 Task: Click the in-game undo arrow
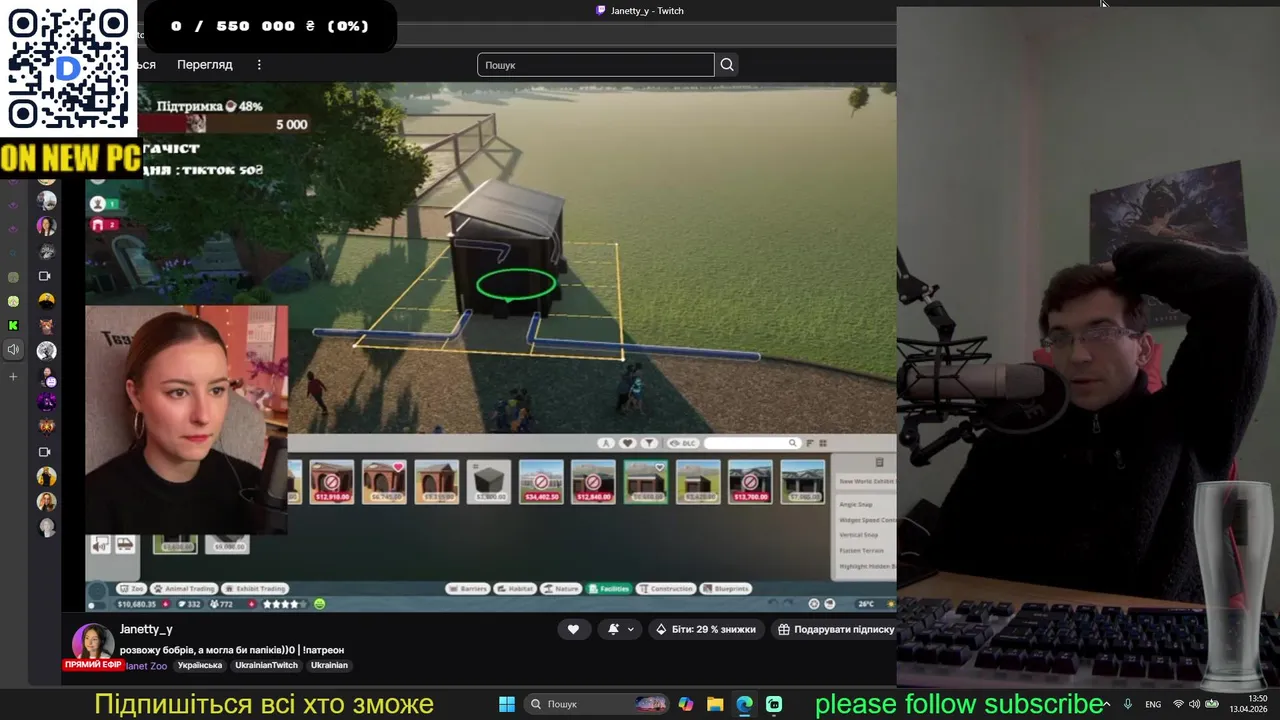[772, 603]
